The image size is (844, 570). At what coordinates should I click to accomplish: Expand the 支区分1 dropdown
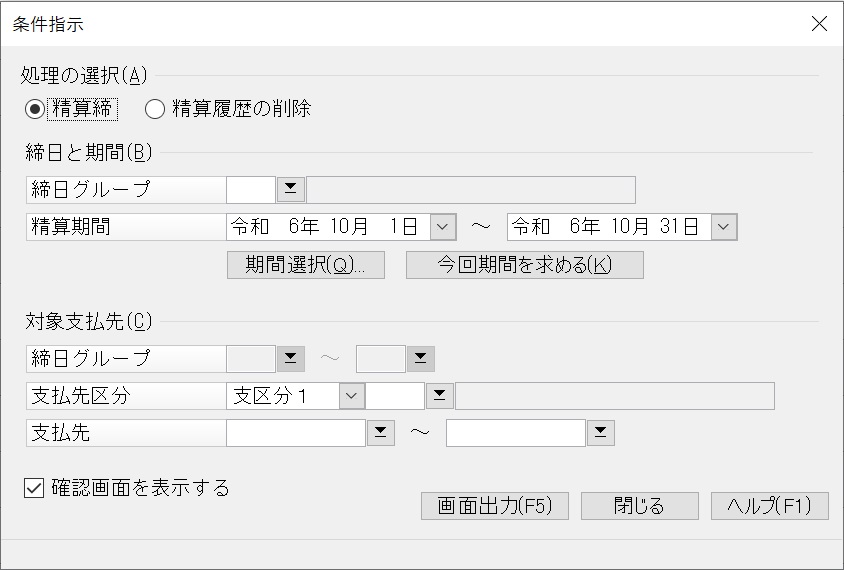coord(351,396)
